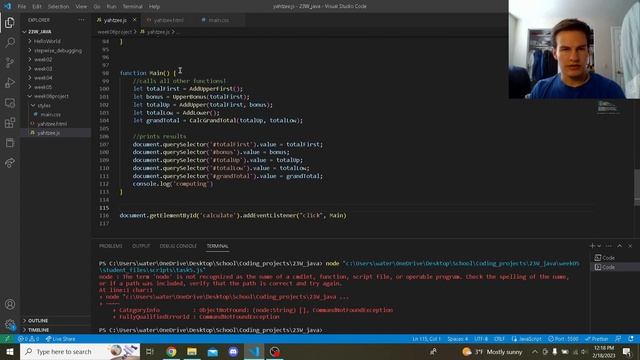Switch to the OUTPUT panel tab
The height and width of the screenshot is (360, 640).
(x=141, y=246)
